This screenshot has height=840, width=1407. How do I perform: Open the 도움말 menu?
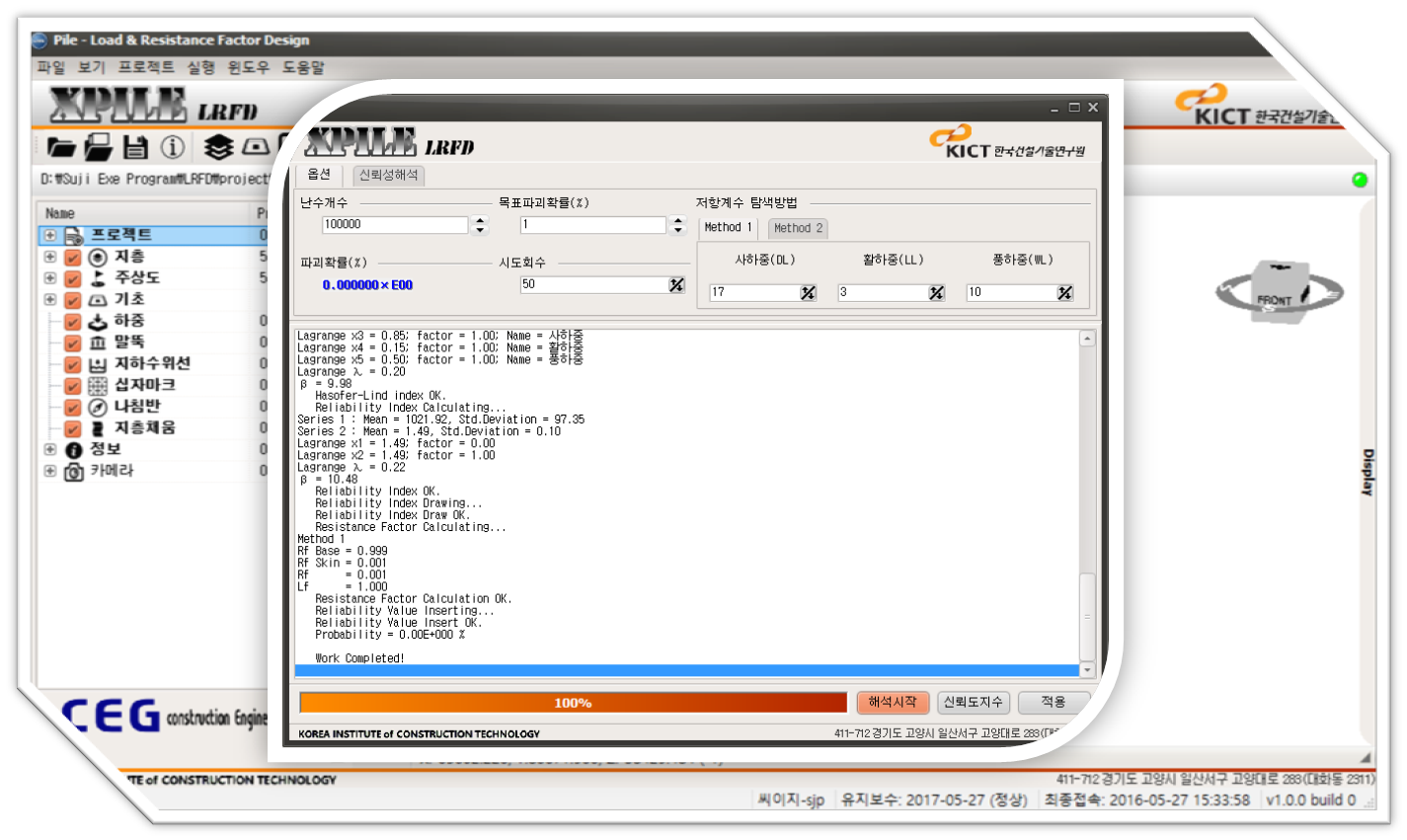tap(303, 67)
